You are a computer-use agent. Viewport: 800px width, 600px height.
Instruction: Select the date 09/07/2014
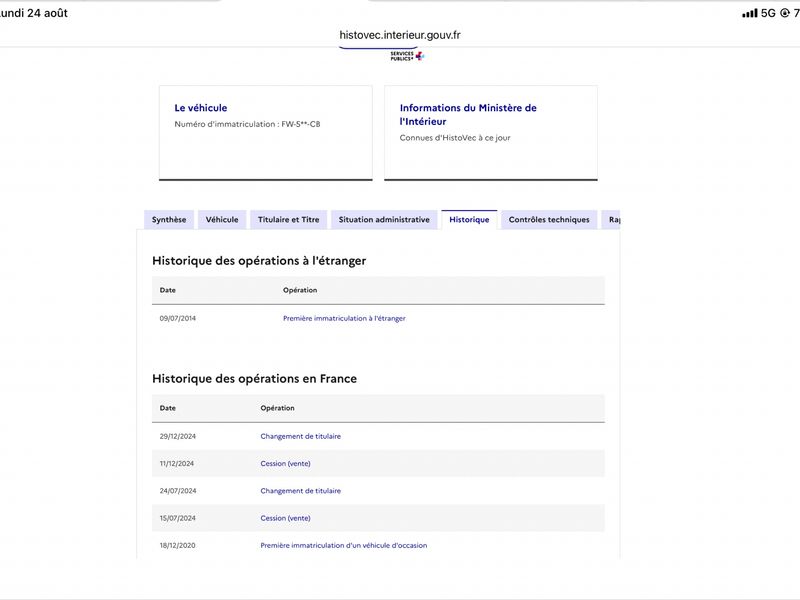point(178,318)
